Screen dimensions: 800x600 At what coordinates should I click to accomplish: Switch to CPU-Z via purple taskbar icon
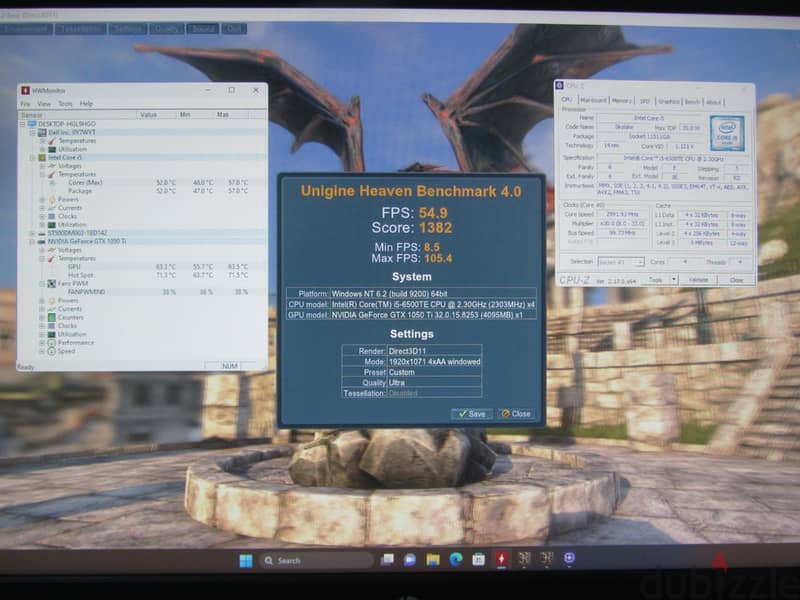pyautogui.click(x=569, y=559)
